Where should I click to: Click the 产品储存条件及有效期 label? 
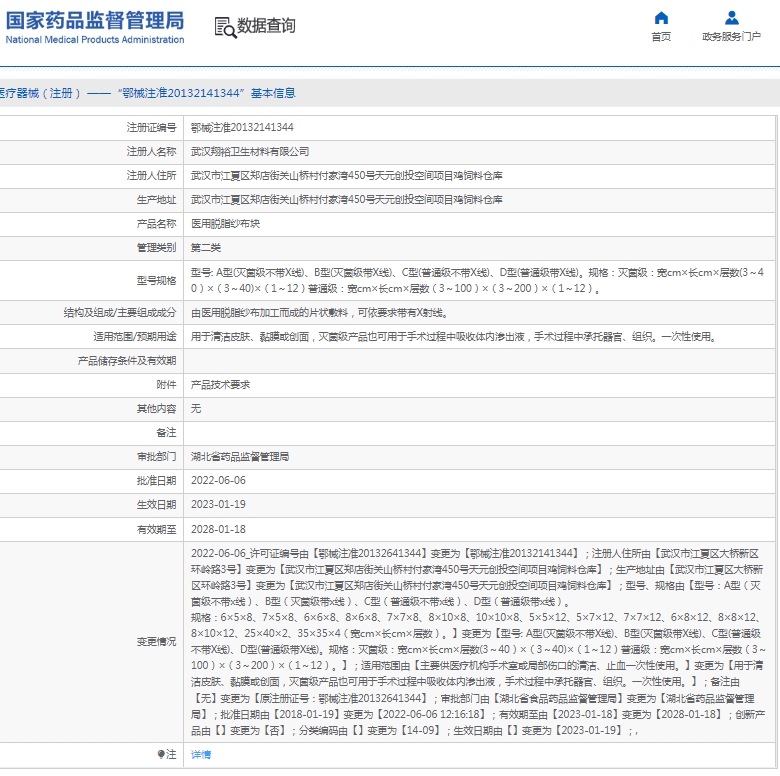click(x=127, y=361)
